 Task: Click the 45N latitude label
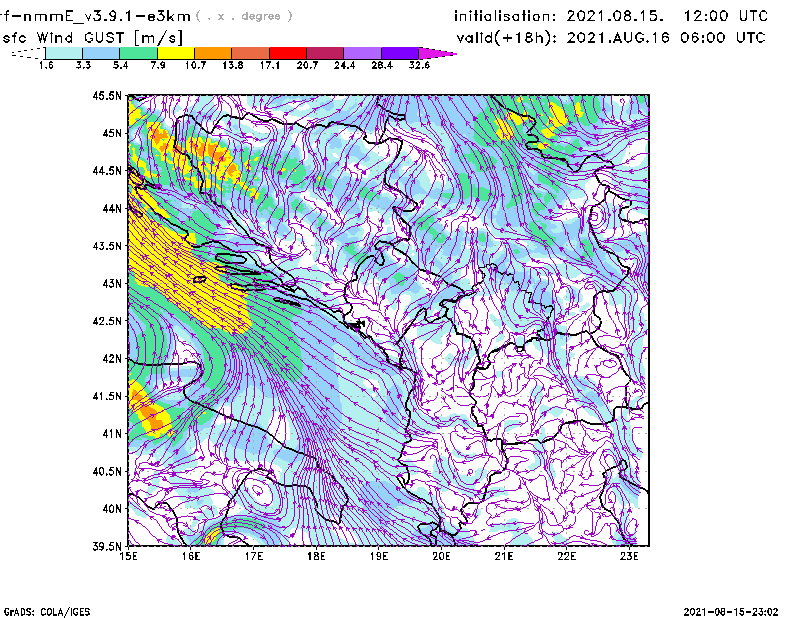tap(112, 133)
